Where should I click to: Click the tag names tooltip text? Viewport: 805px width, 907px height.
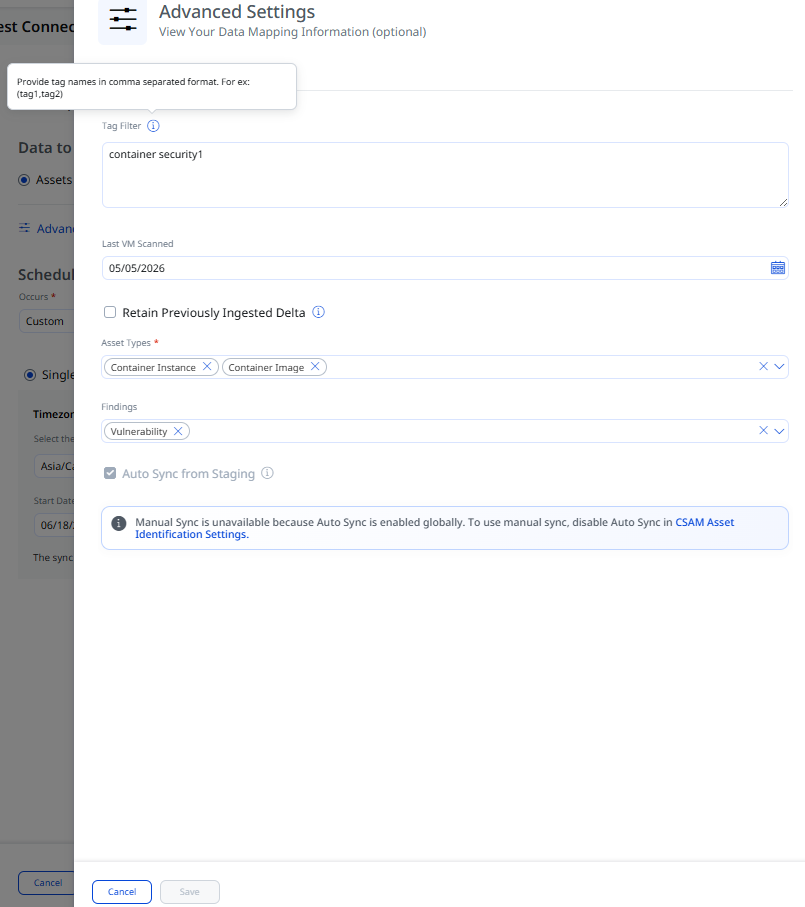pos(134,88)
